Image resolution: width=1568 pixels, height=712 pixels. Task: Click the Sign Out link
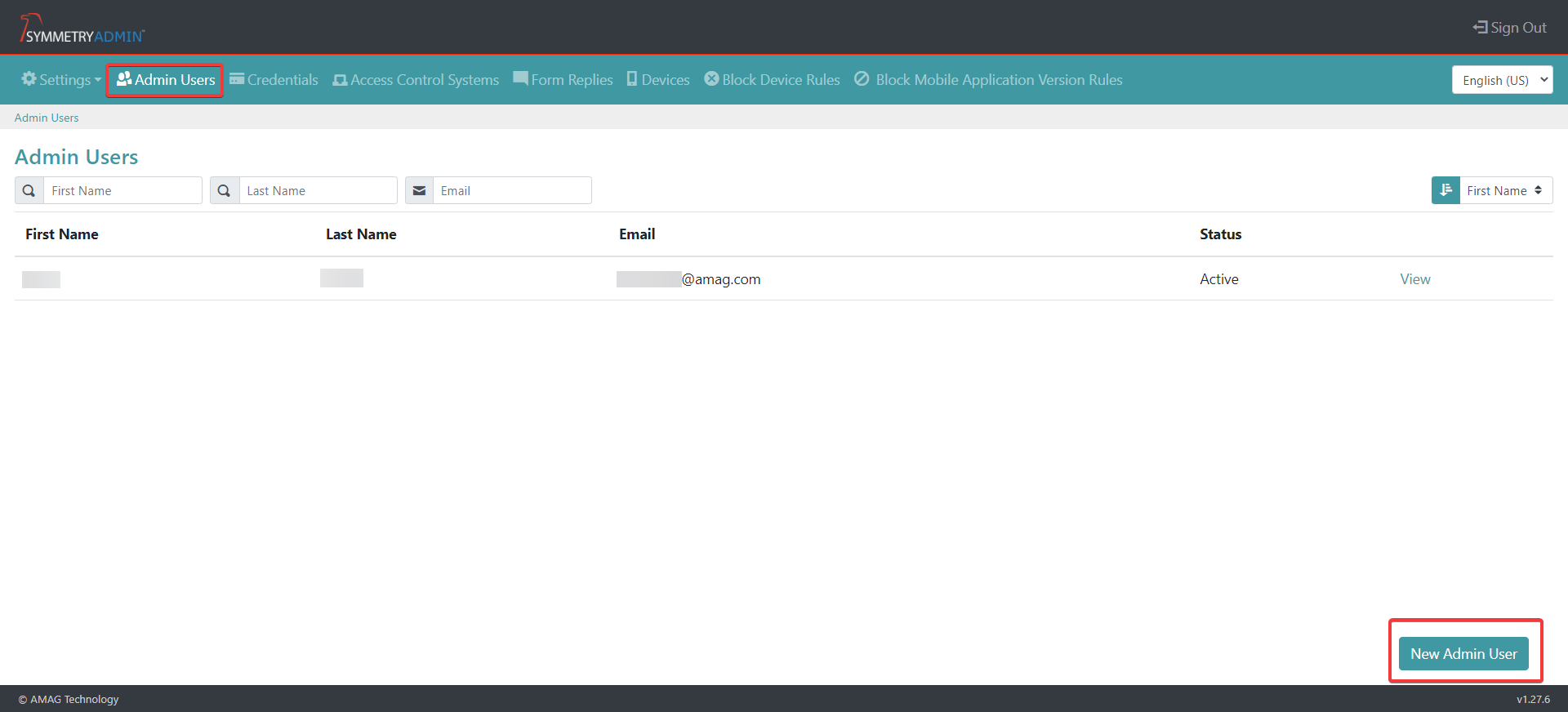pyautogui.click(x=1509, y=28)
